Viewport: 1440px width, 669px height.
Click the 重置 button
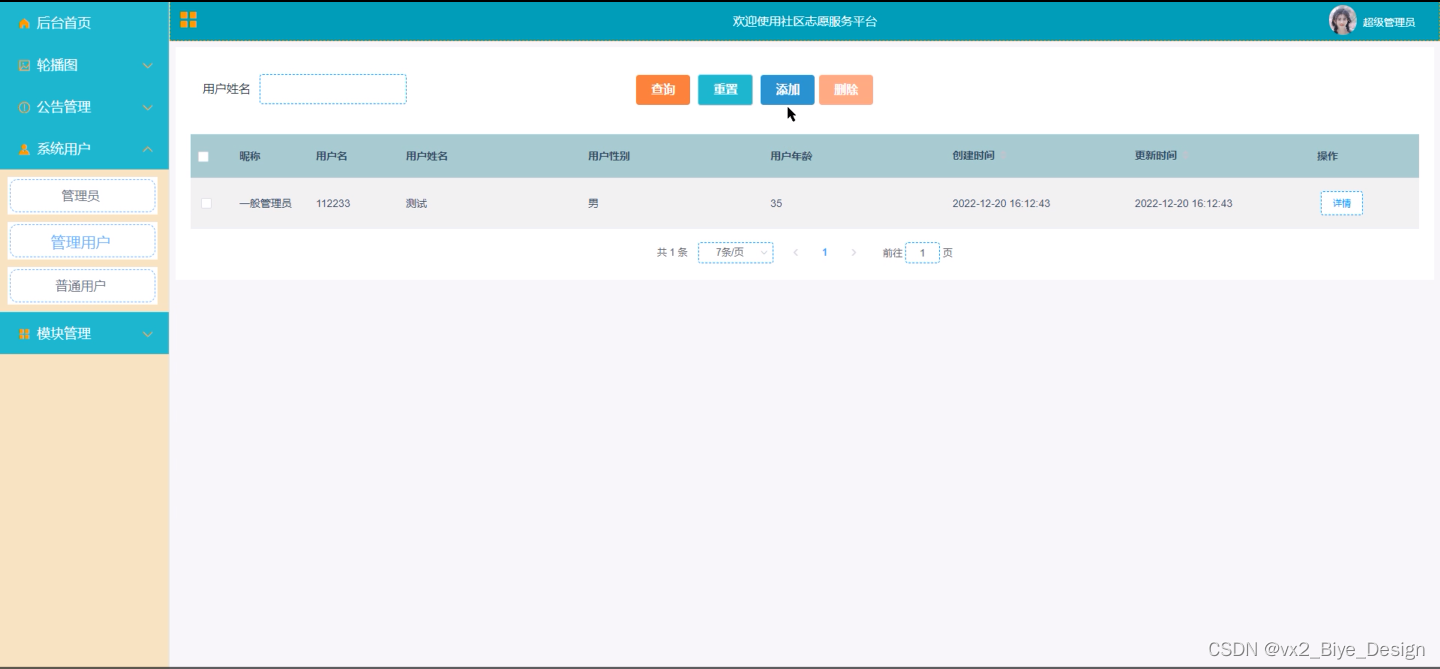coord(725,90)
